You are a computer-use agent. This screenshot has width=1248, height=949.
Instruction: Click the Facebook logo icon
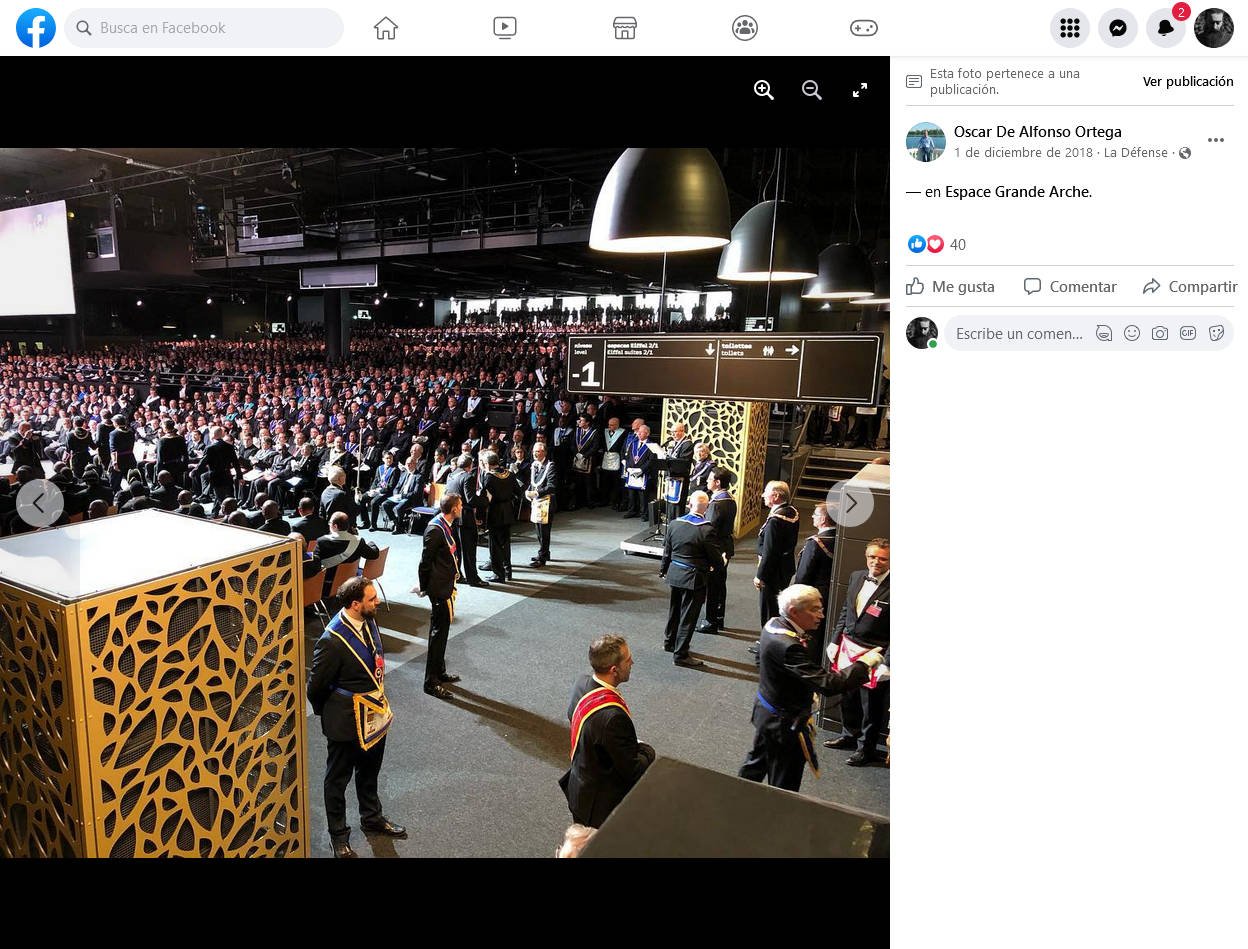[x=36, y=28]
